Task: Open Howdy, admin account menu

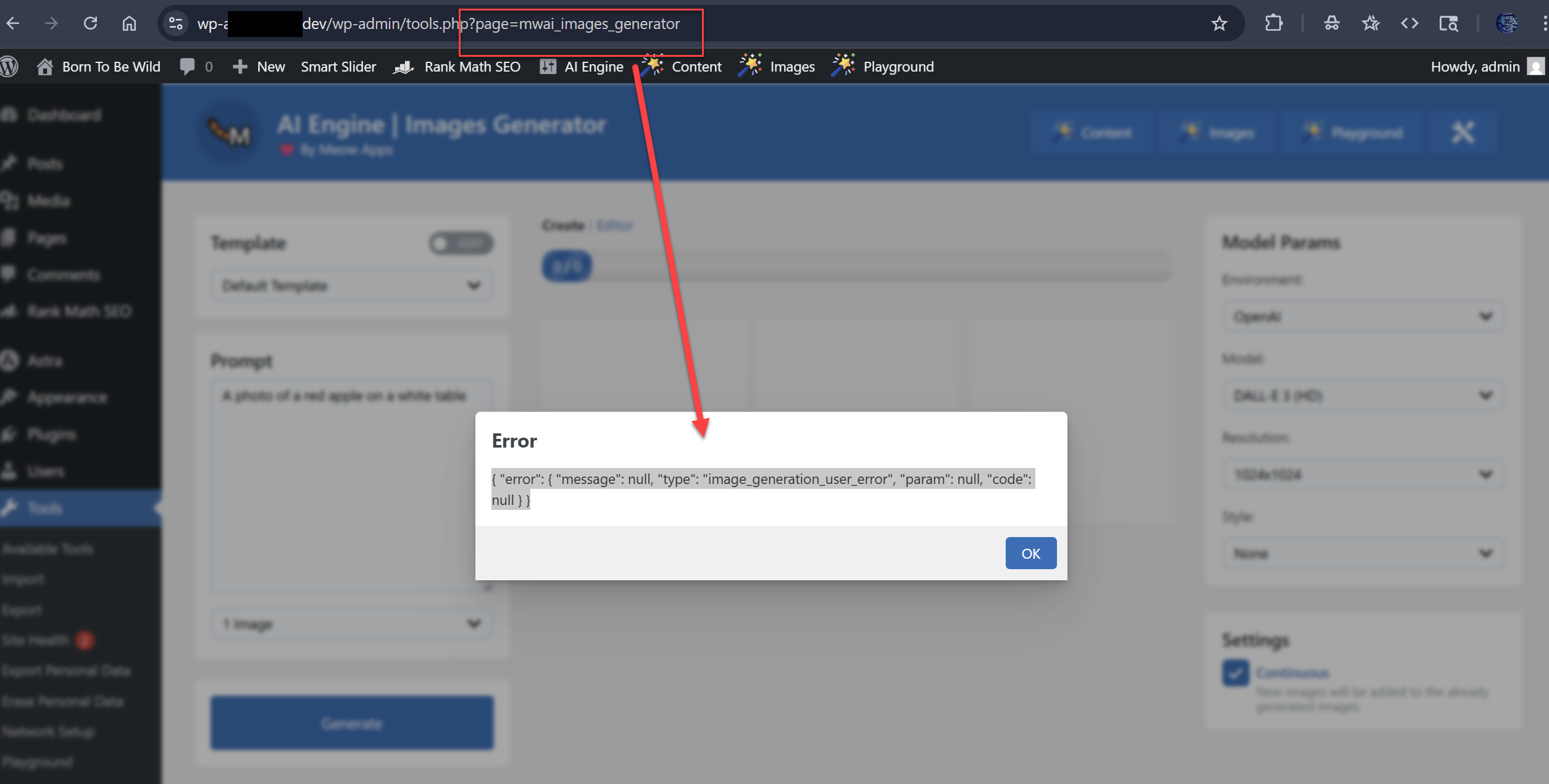Action: (1487, 67)
